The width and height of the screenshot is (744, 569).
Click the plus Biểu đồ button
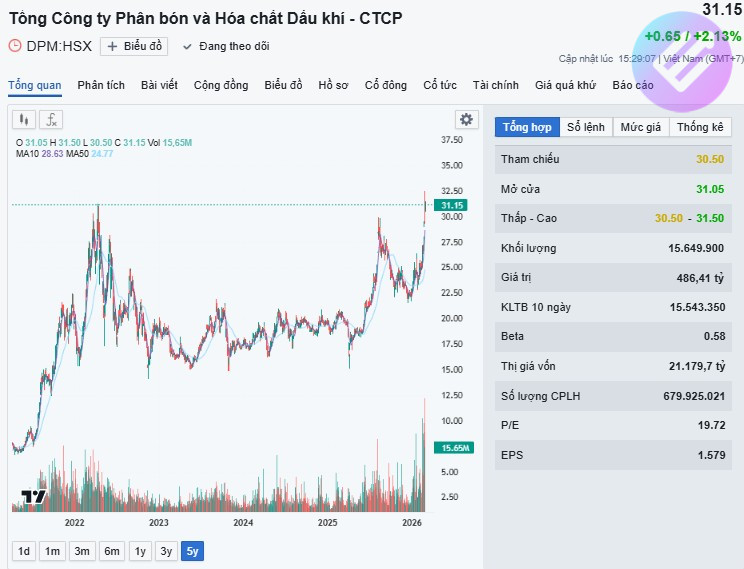135,46
